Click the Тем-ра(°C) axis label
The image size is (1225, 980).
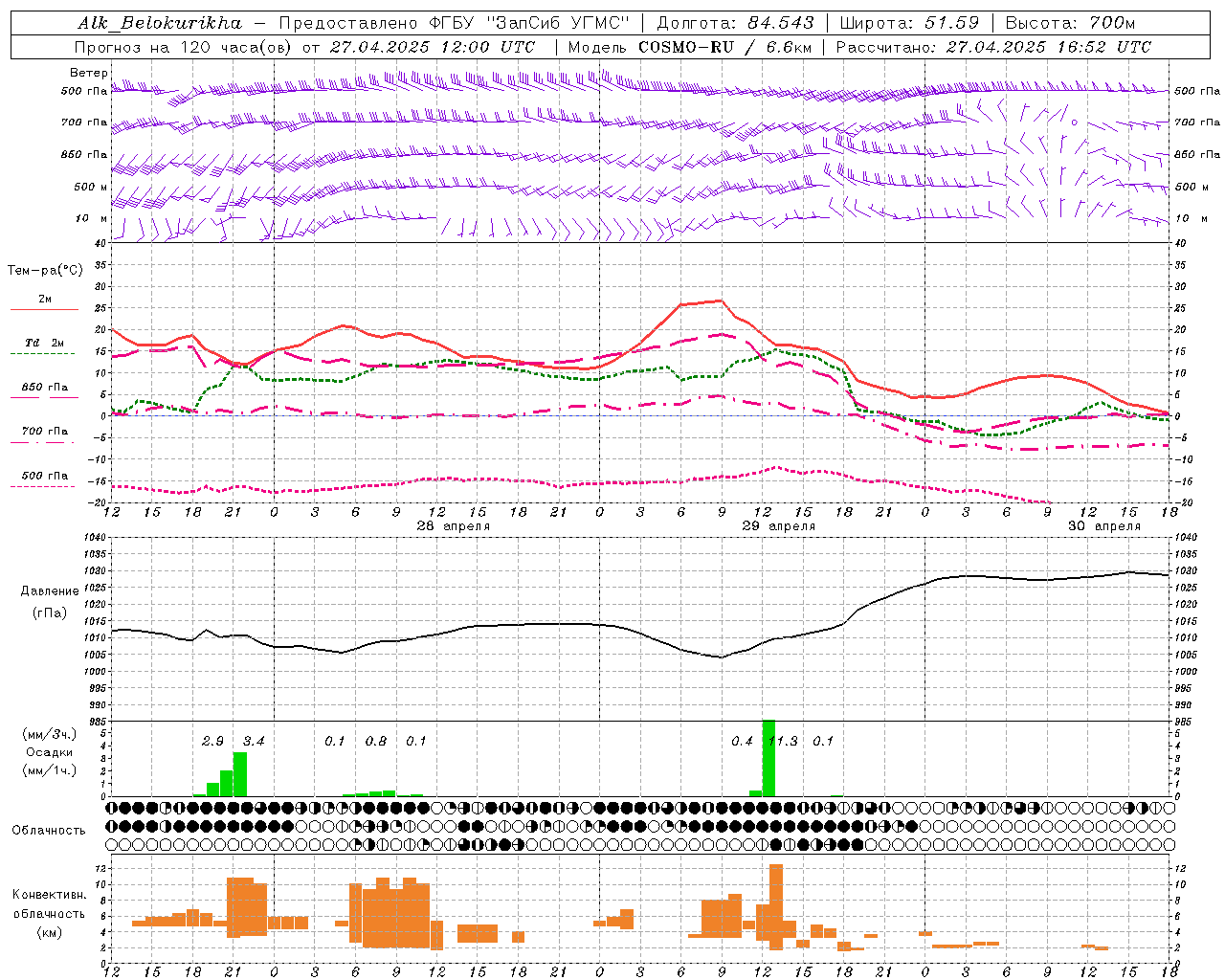45,271
